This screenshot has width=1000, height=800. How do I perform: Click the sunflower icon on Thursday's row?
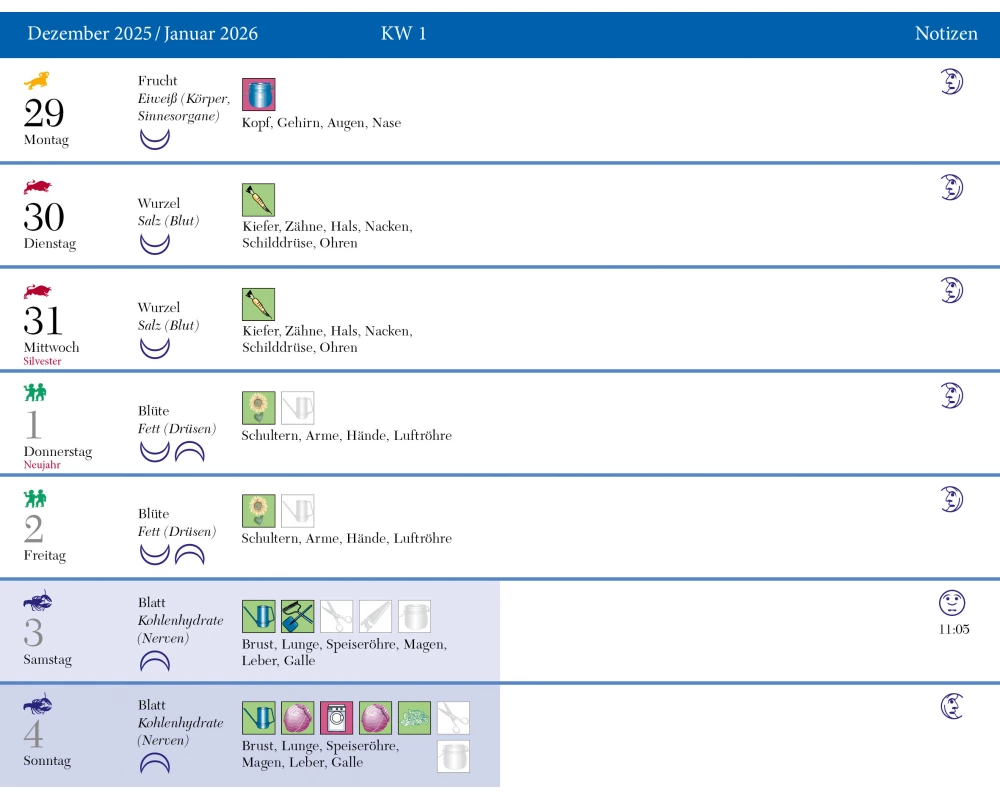tap(258, 408)
